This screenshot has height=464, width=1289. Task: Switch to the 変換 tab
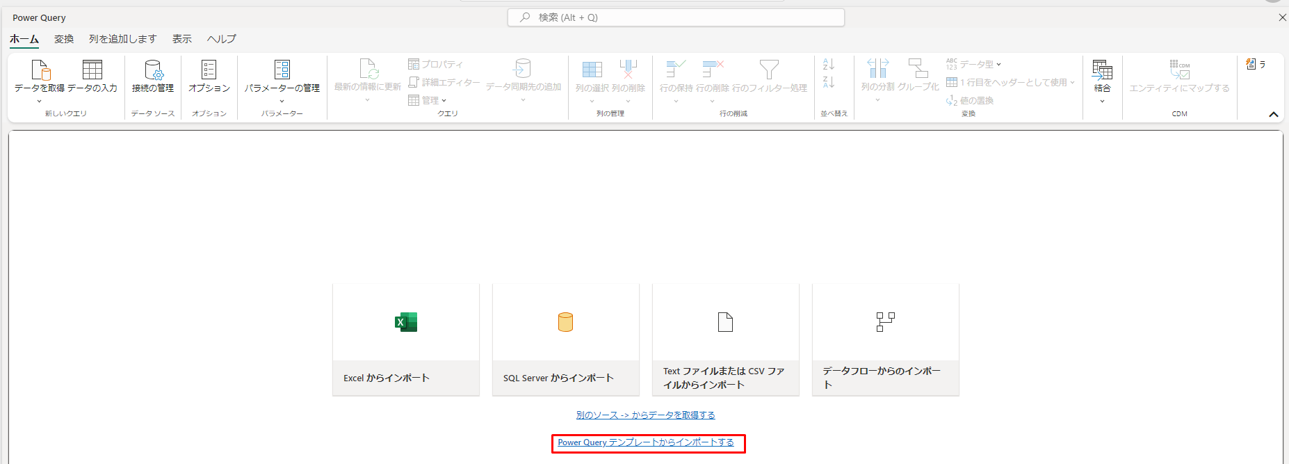64,39
